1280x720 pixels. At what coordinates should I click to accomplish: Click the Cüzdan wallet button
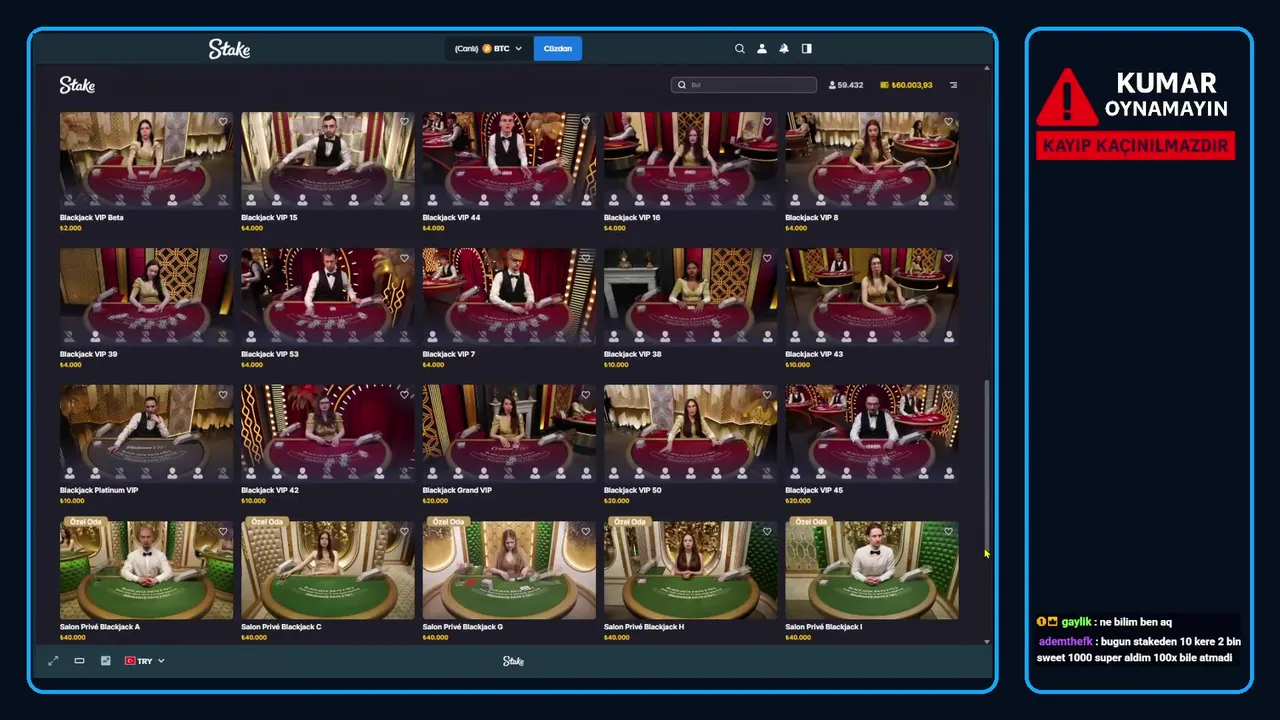pos(558,48)
